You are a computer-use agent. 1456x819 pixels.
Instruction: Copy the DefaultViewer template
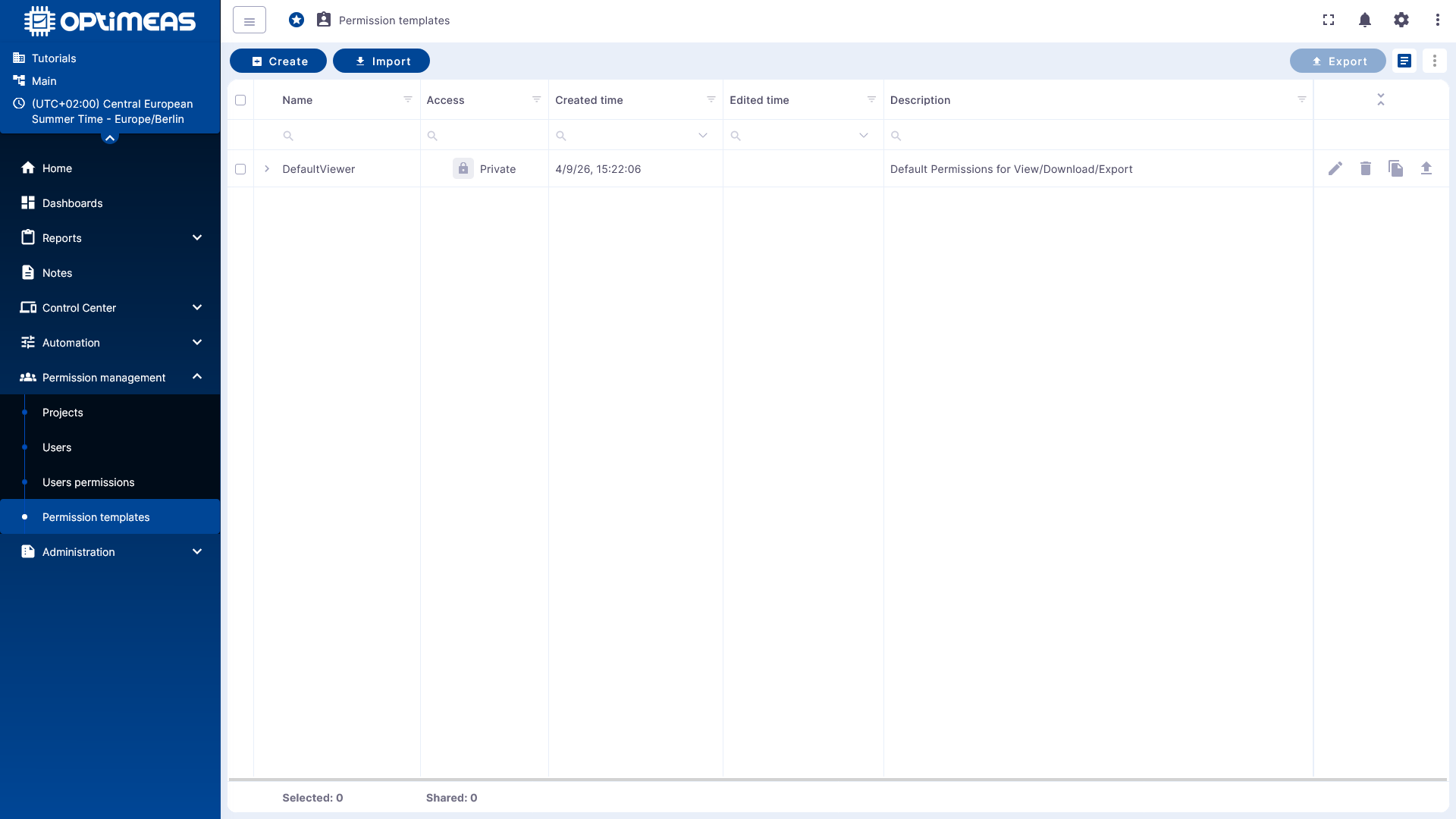click(x=1396, y=168)
